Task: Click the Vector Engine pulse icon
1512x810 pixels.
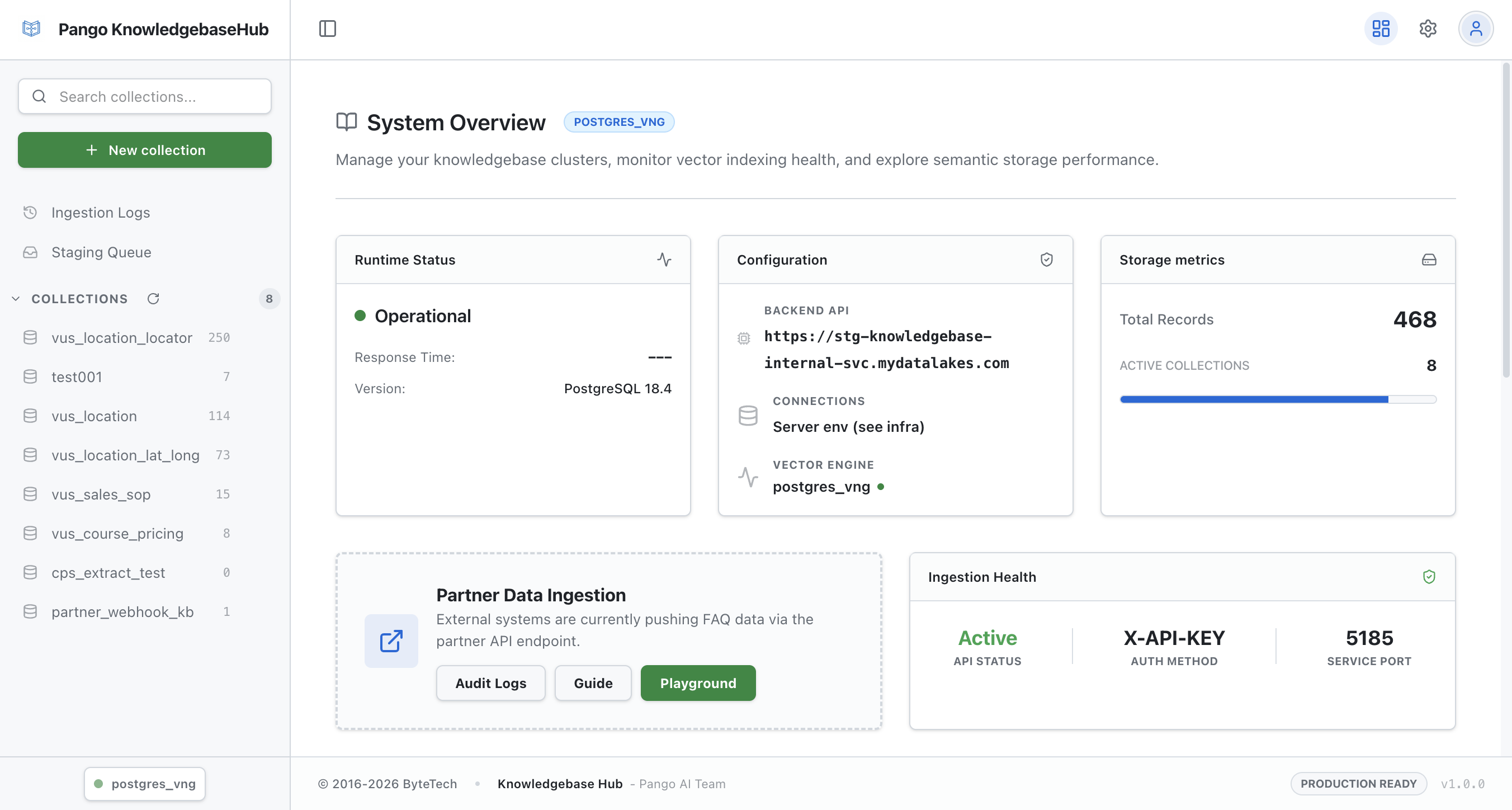Action: [x=748, y=477]
